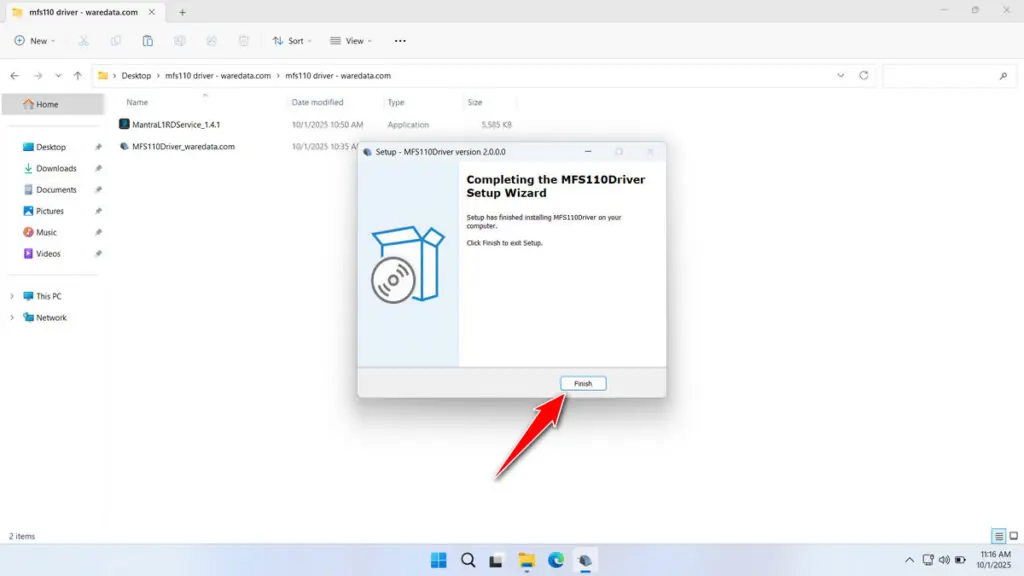The width and height of the screenshot is (1024, 576).
Task: Click the Delete icon on the toolbar
Action: coord(243,41)
